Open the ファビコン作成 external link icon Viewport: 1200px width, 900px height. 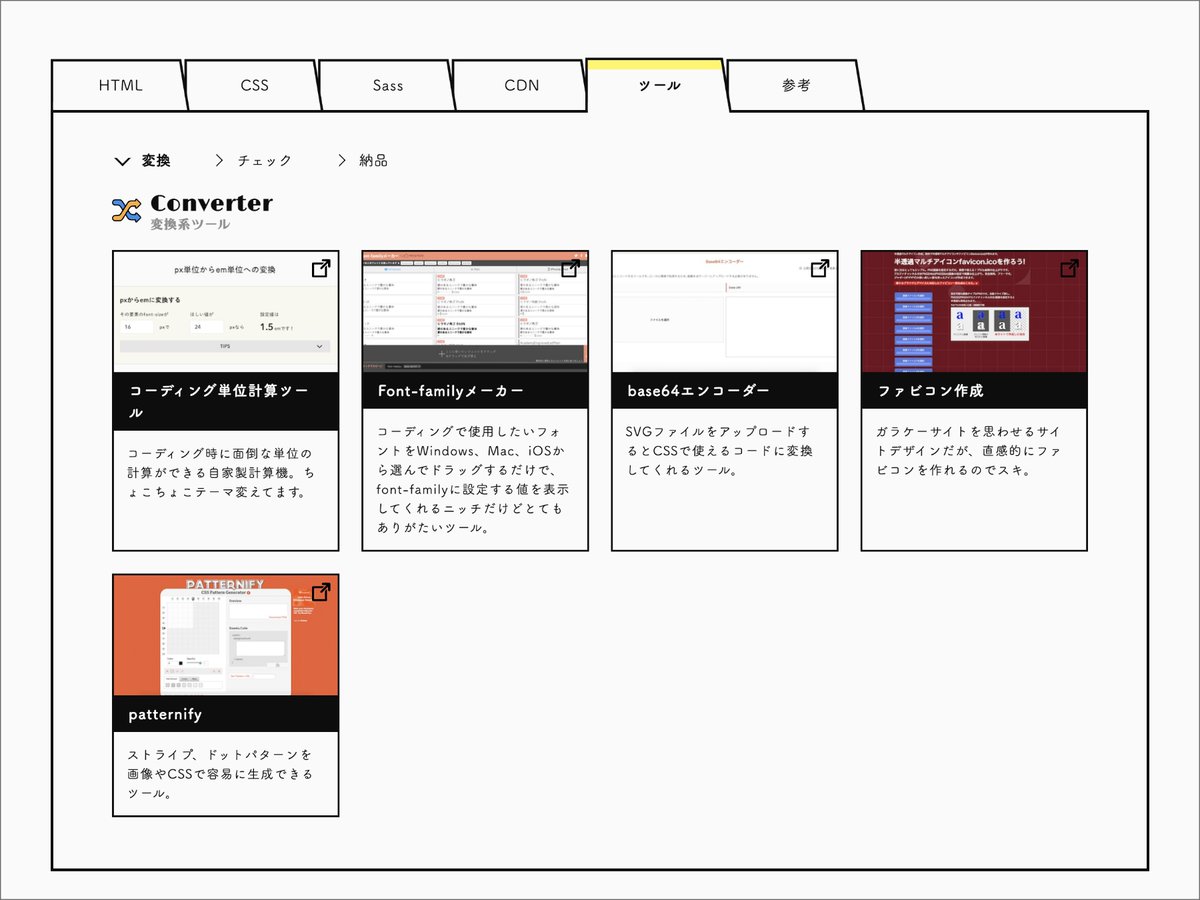tap(1069, 268)
